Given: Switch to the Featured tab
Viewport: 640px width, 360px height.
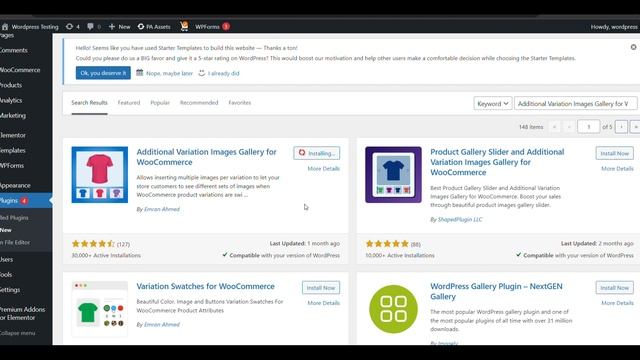Looking at the screenshot, I should (x=129, y=103).
